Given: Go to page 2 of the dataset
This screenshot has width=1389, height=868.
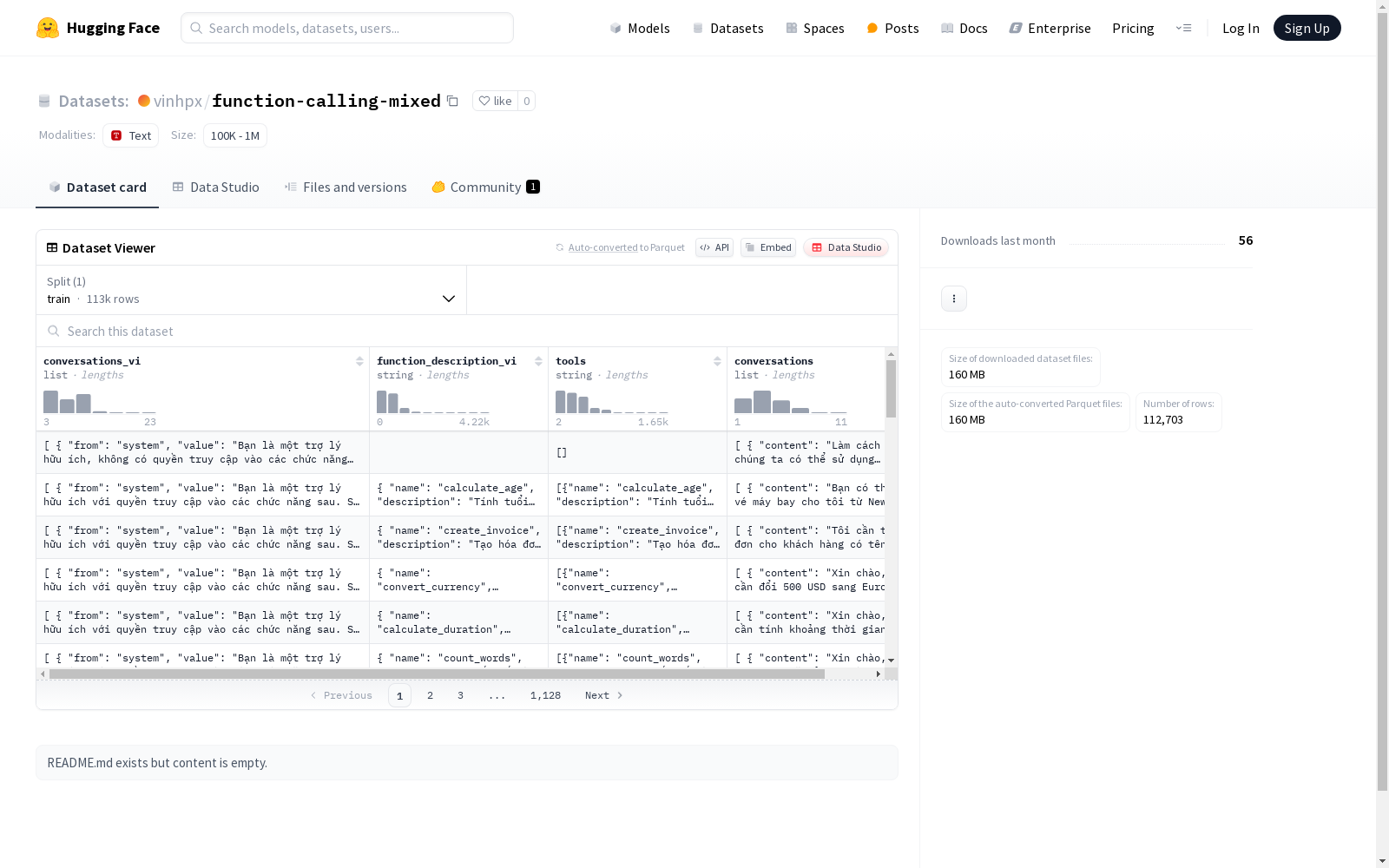Looking at the screenshot, I should click(x=430, y=695).
